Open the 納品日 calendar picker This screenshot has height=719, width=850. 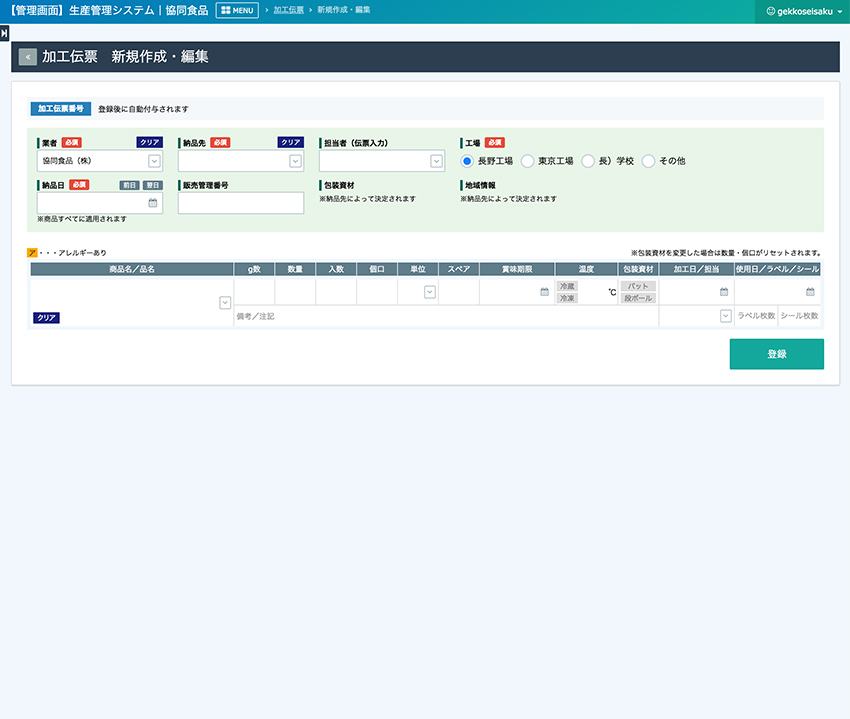[153, 203]
